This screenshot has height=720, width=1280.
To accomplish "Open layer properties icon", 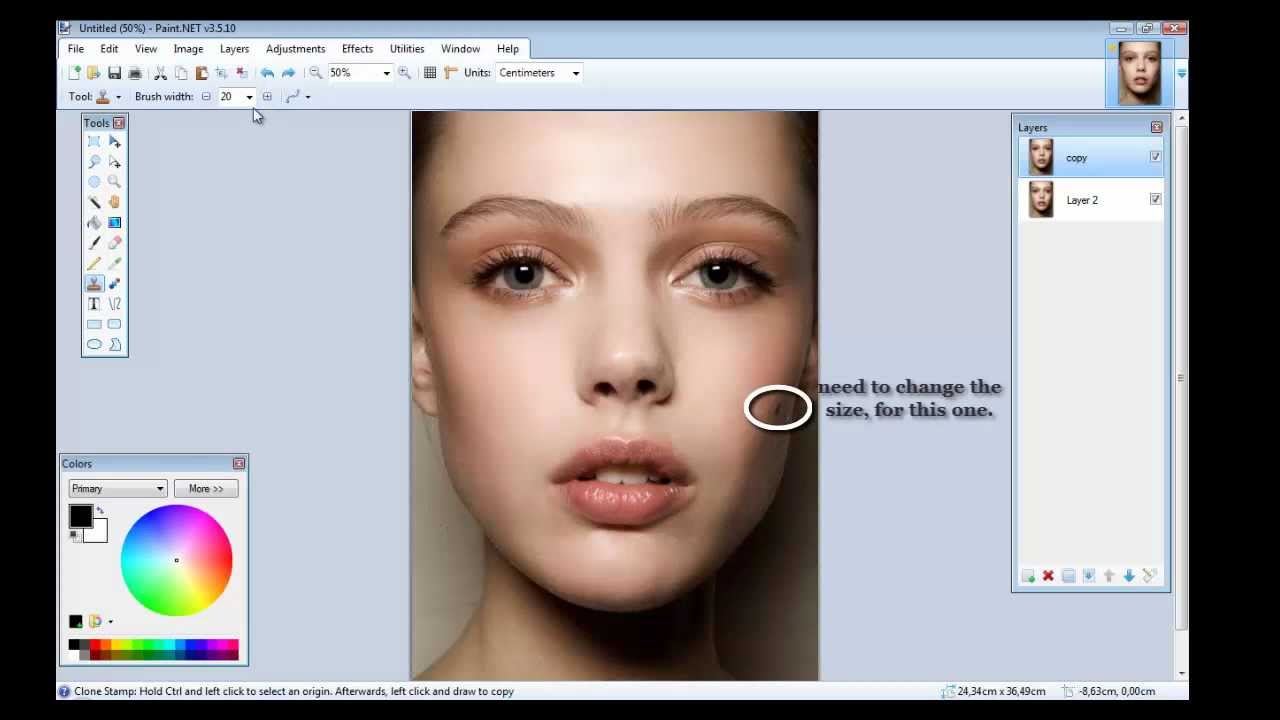I will pos(1149,576).
